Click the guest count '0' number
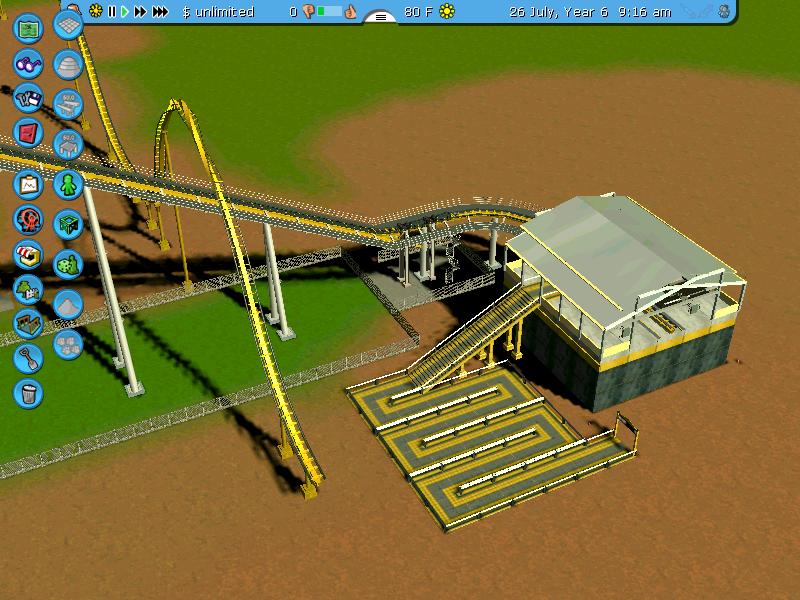The height and width of the screenshot is (600, 800). tap(293, 12)
